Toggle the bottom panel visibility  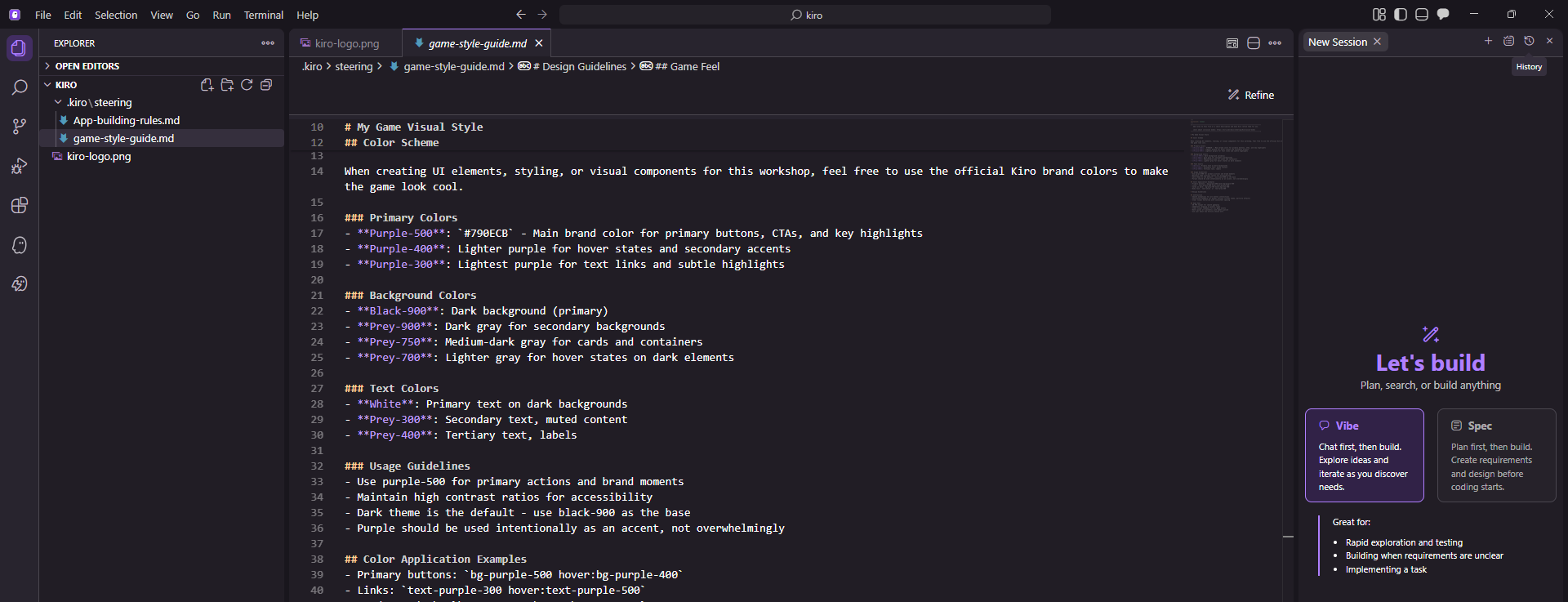coord(1422,15)
